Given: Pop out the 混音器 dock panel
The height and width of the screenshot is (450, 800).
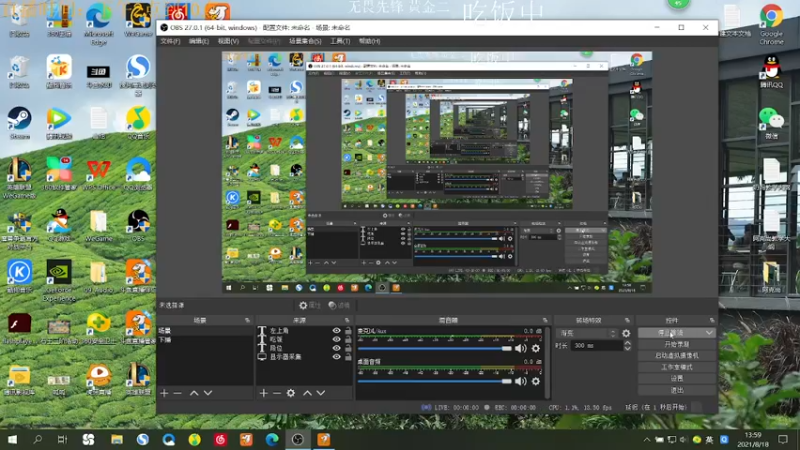Looking at the screenshot, I should coord(545,320).
